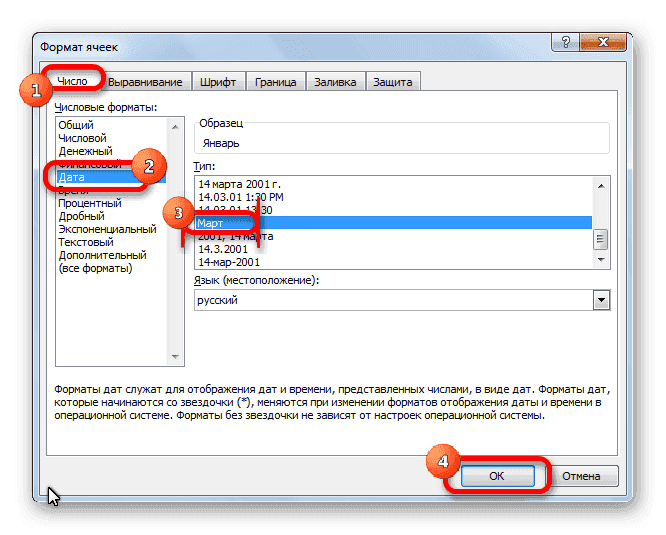Switch to the Защита tab
Image resolution: width=666 pixels, height=535 pixels.
point(392,82)
